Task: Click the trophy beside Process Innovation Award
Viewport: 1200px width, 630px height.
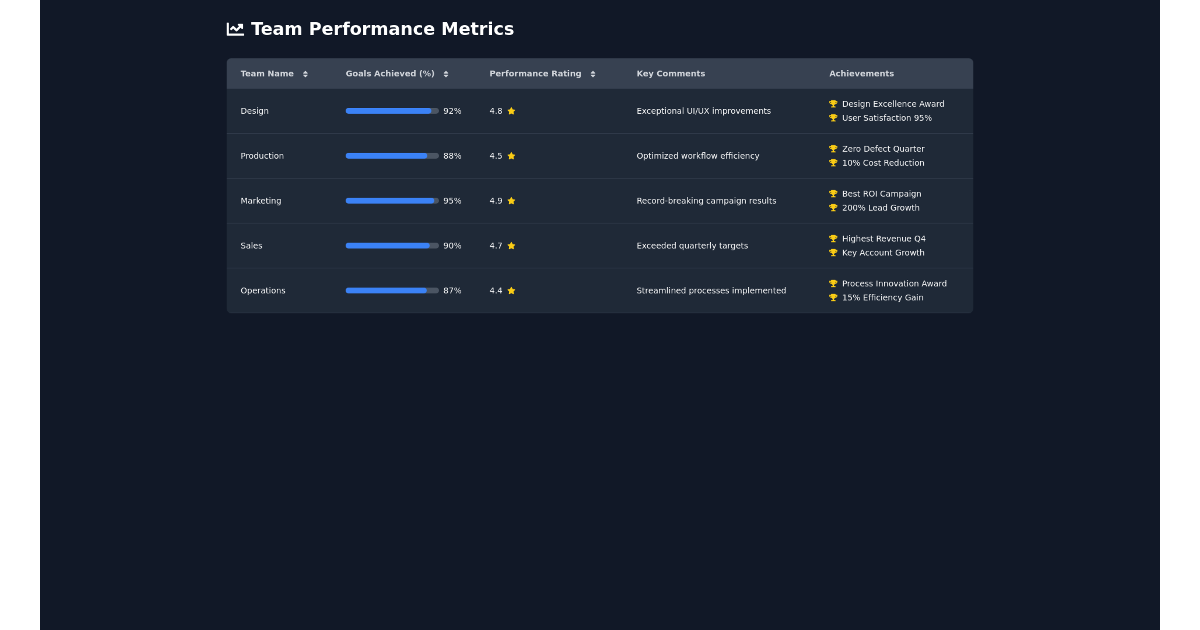Action: [x=832, y=284]
